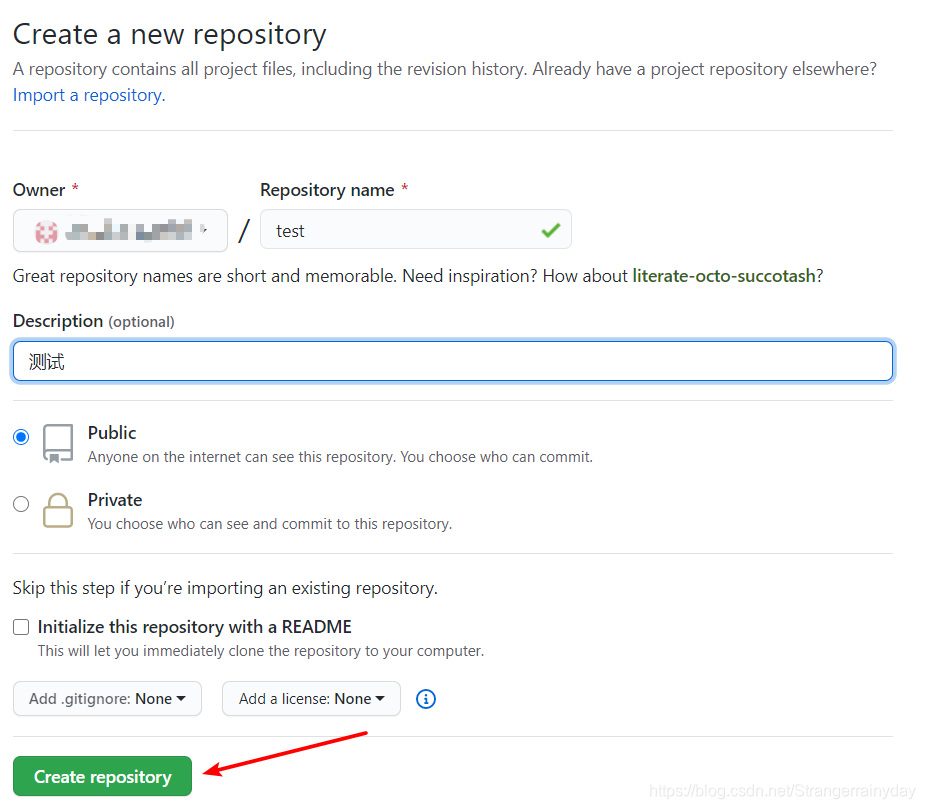Focus the Description input field
The image size is (925, 809).
[x=452, y=361]
